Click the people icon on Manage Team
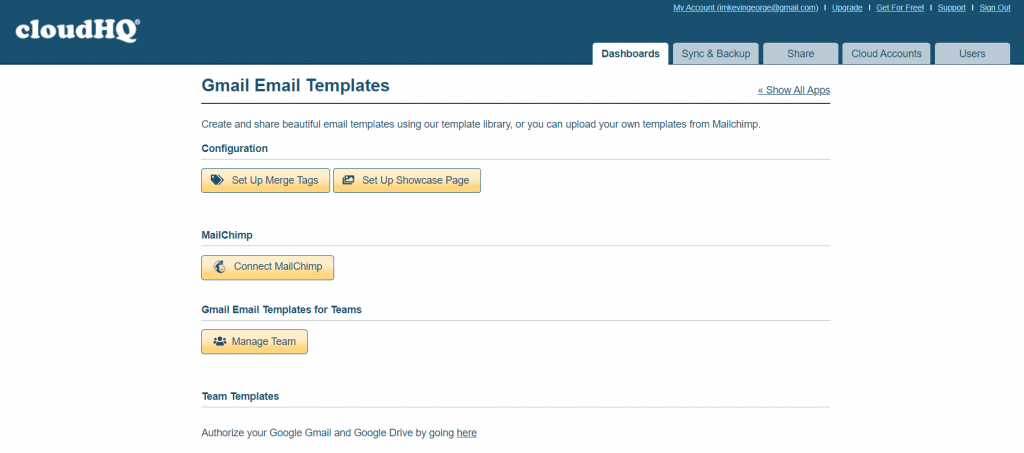Image resolution: width=1024 pixels, height=453 pixels. pyautogui.click(x=219, y=341)
